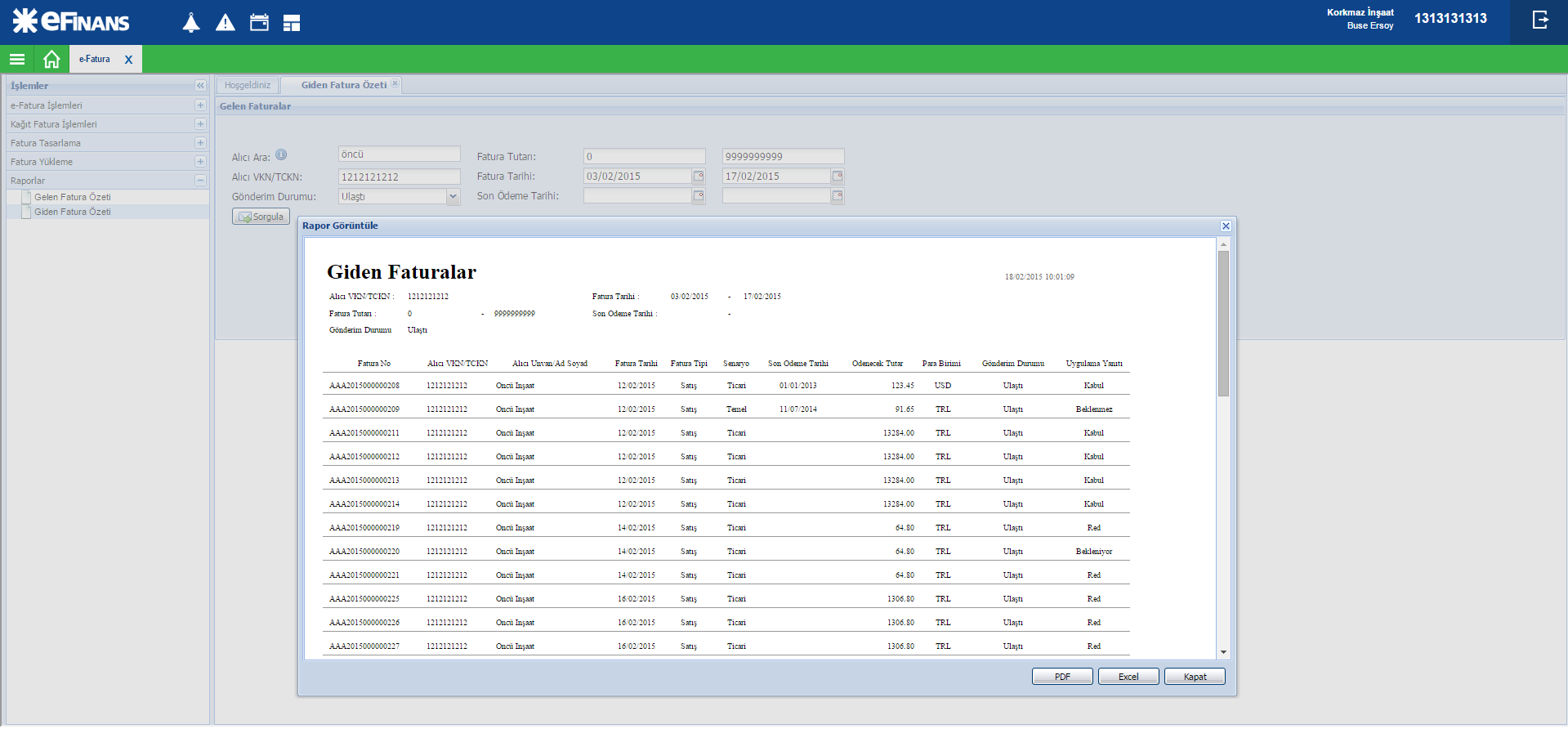This screenshot has width=1568, height=729.
Task: Select Gelen Fatura Özeti report
Action: (x=72, y=197)
